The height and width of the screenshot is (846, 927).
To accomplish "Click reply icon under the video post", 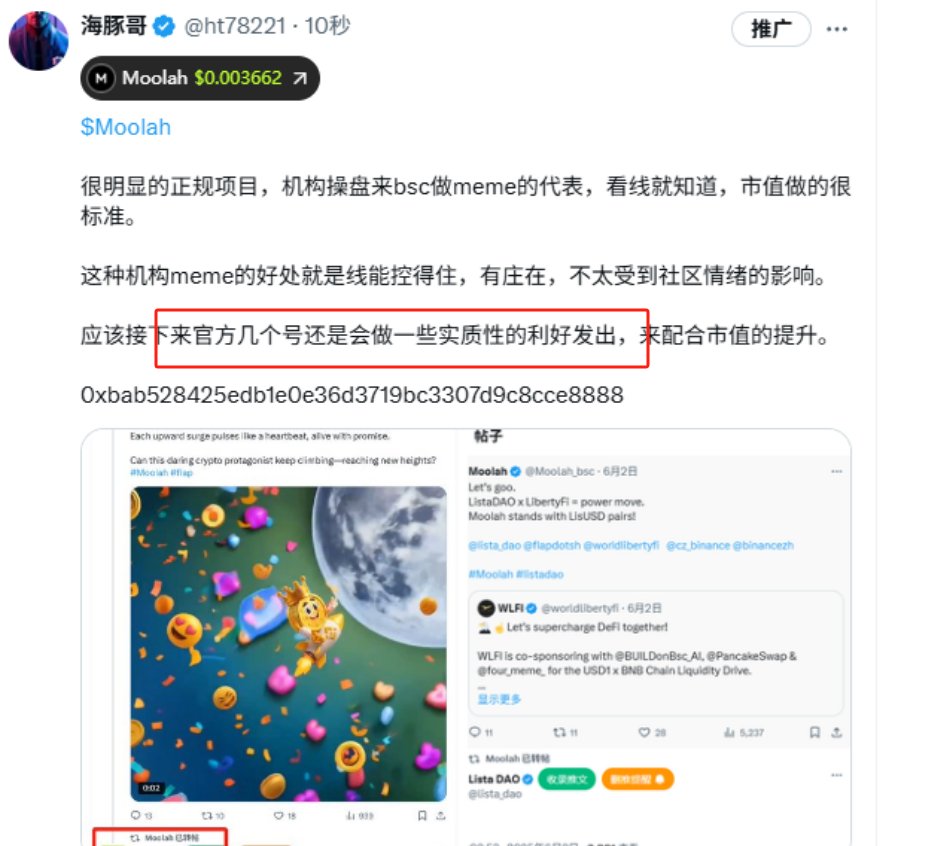I will click(x=136, y=815).
